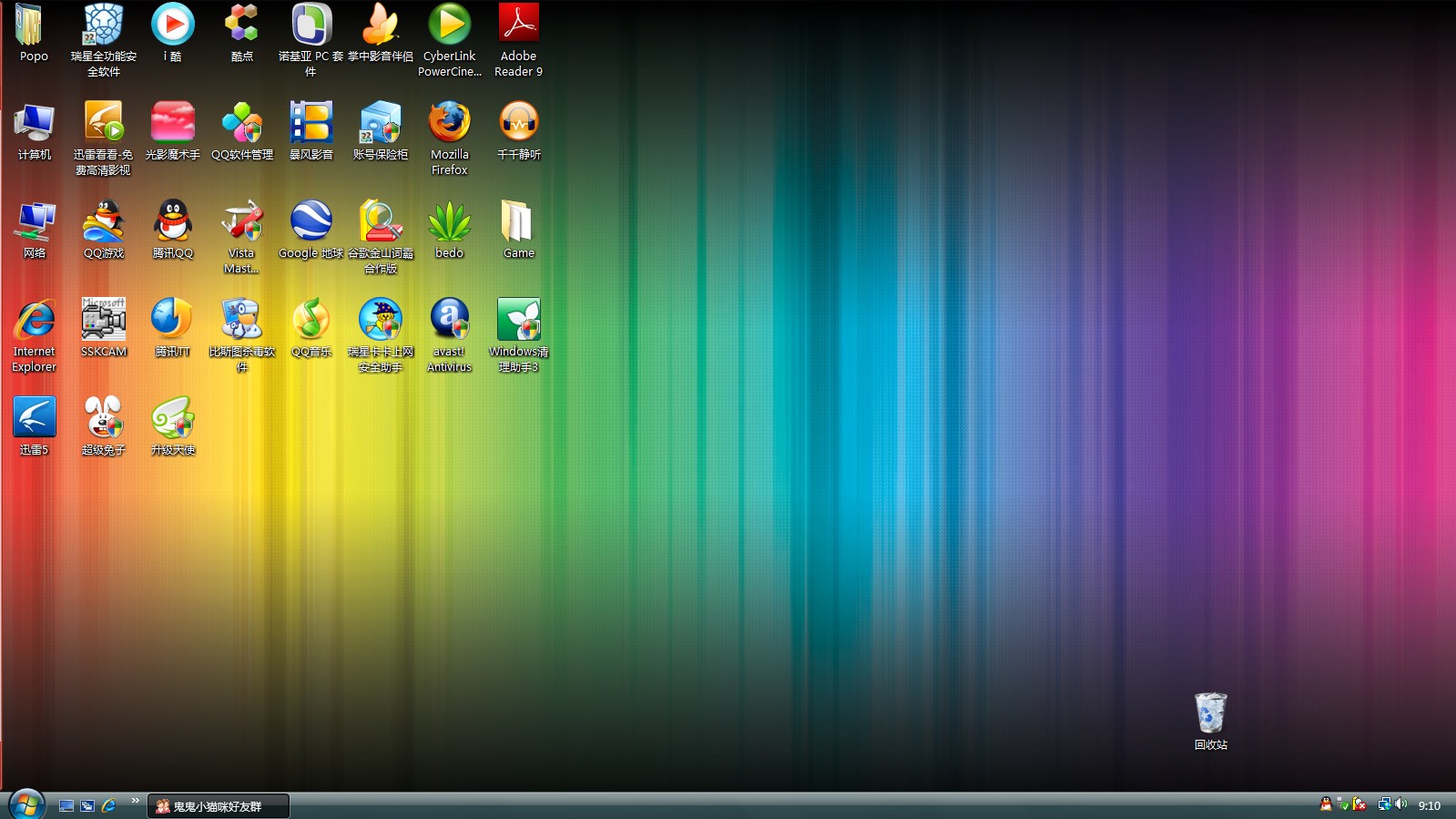Select the 网络 (Network) desktop icon
Screen dimensions: 1456x819
35,230
